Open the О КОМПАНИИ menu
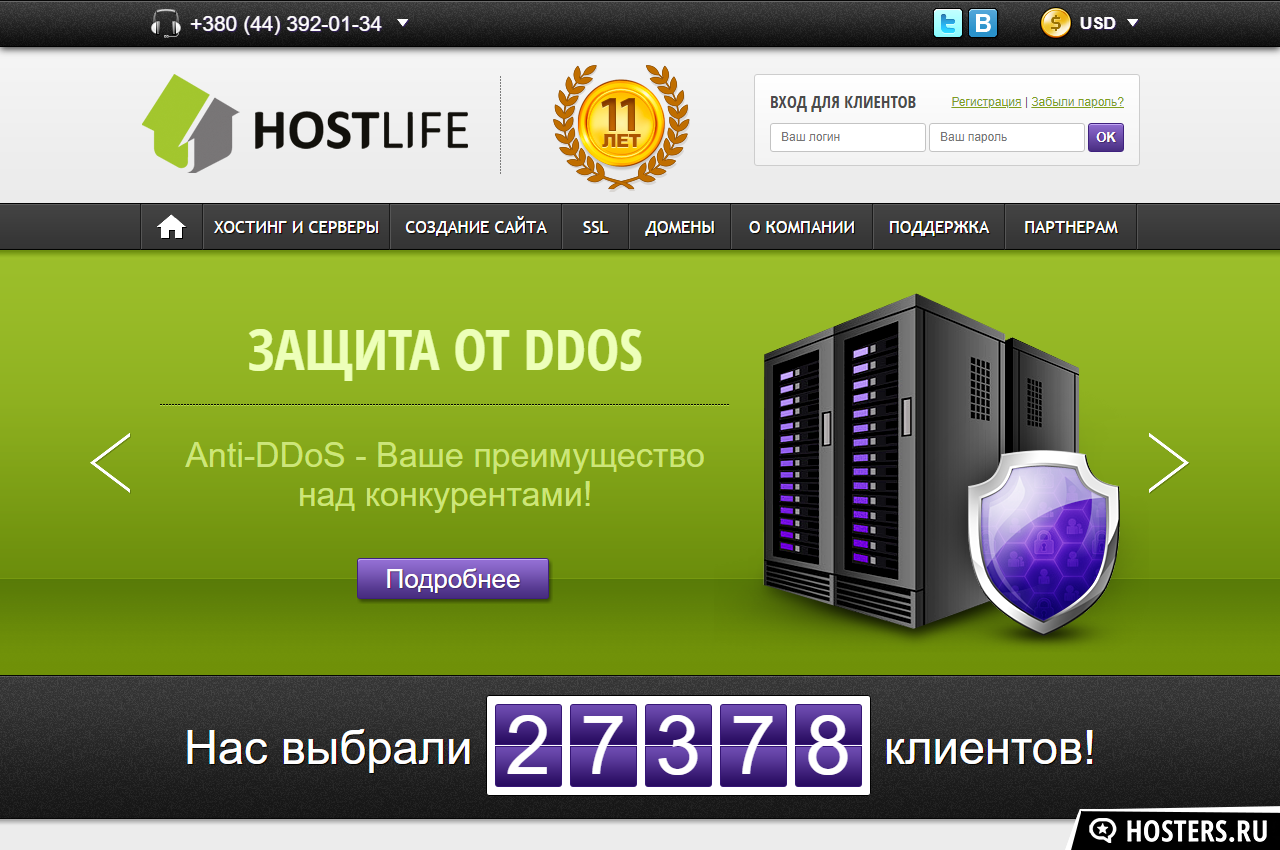 (x=802, y=227)
